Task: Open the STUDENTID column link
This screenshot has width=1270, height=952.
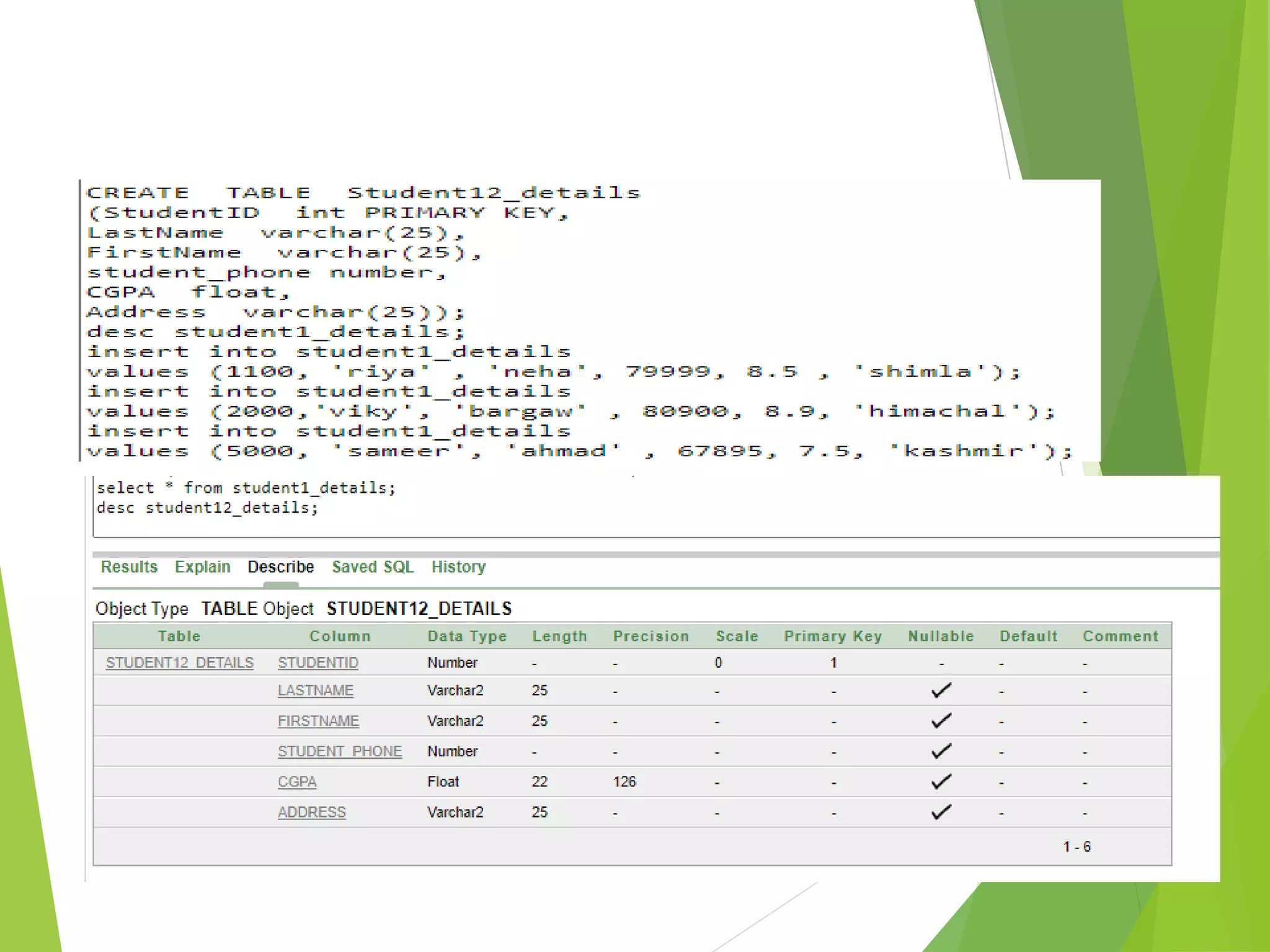Action: (x=317, y=663)
